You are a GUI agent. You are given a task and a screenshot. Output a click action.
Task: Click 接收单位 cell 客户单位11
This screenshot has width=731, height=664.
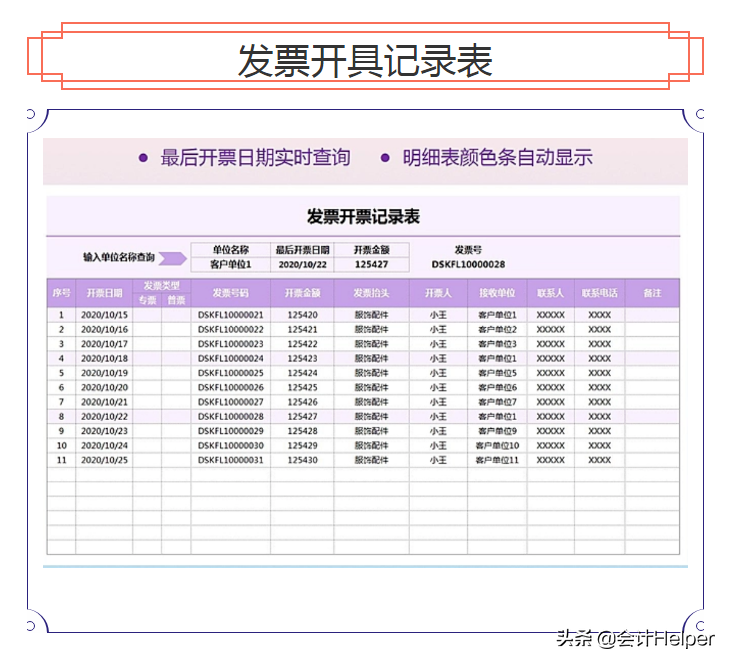point(497,460)
